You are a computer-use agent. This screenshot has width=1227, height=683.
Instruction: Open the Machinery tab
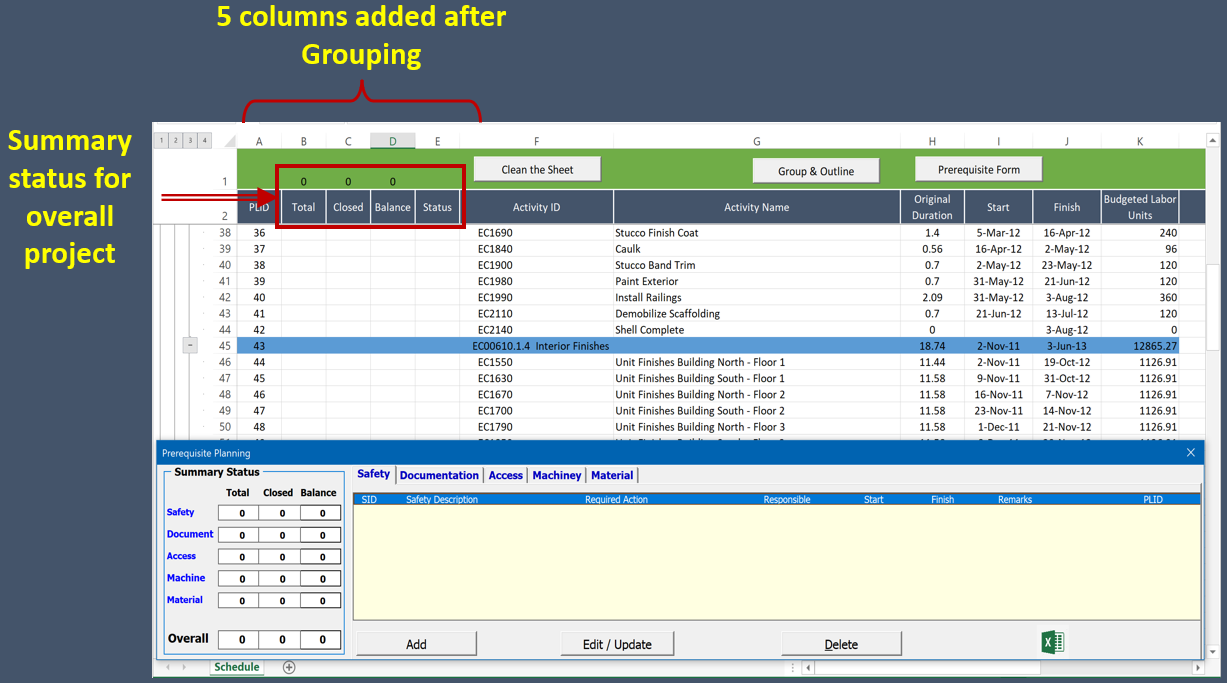pos(556,475)
